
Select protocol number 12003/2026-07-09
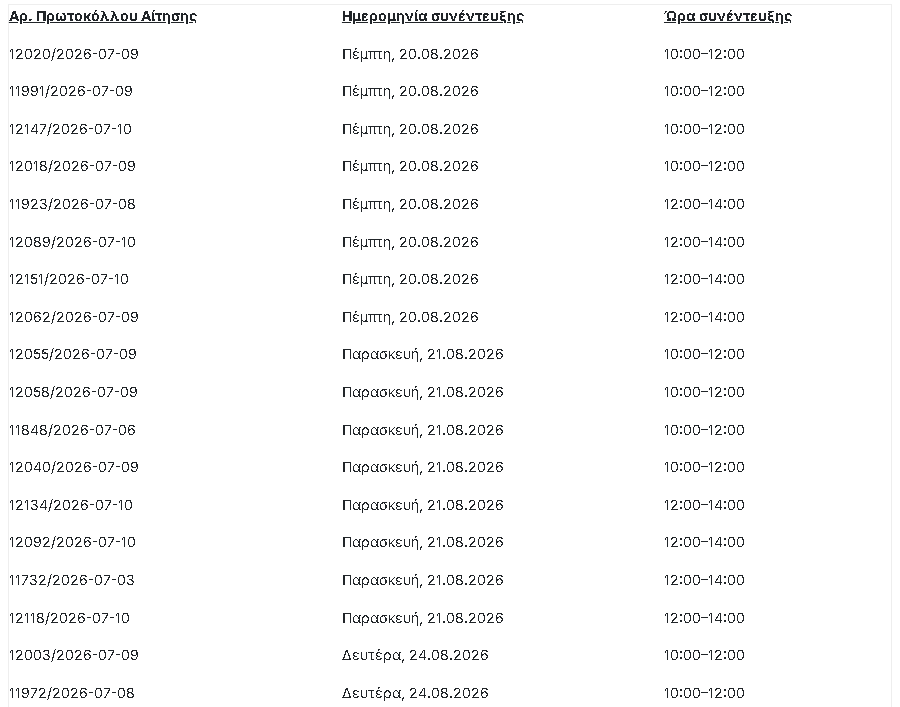pos(73,655)
